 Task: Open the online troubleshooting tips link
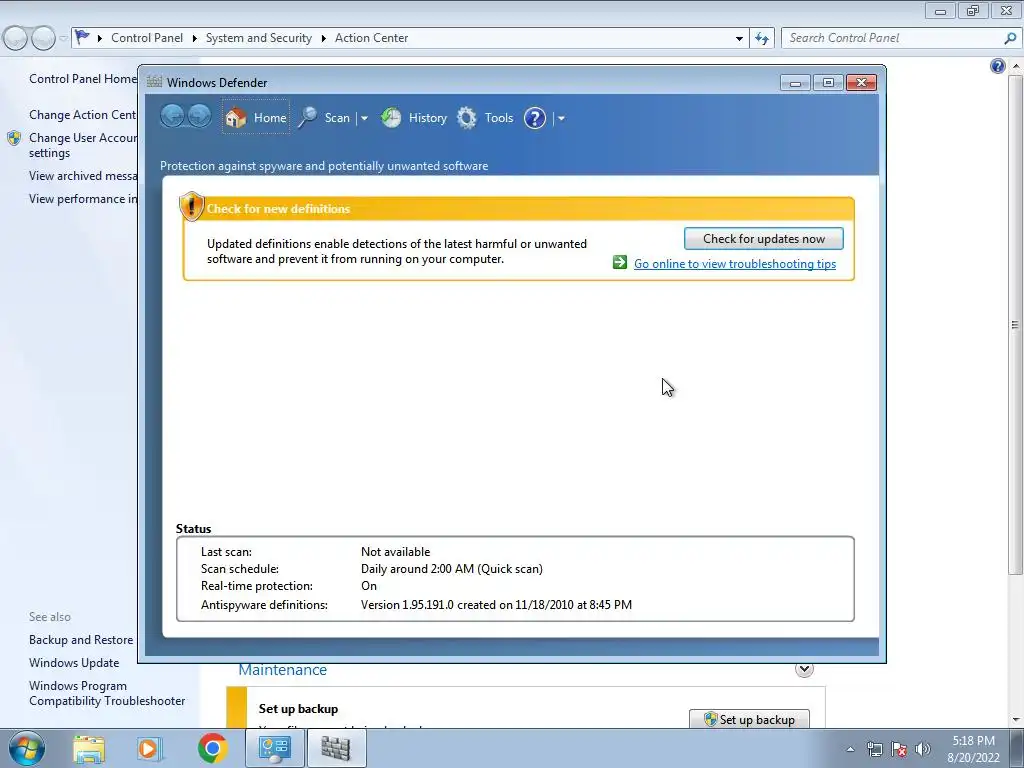[x=735, y=264]
